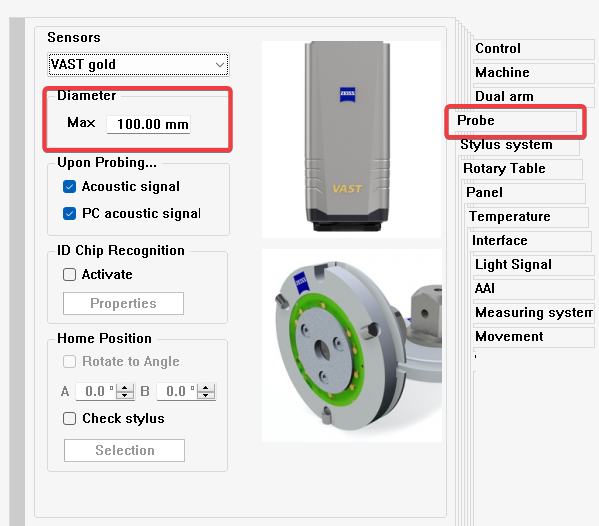Click the Selection button under Home Position

[x=125, y=450]
